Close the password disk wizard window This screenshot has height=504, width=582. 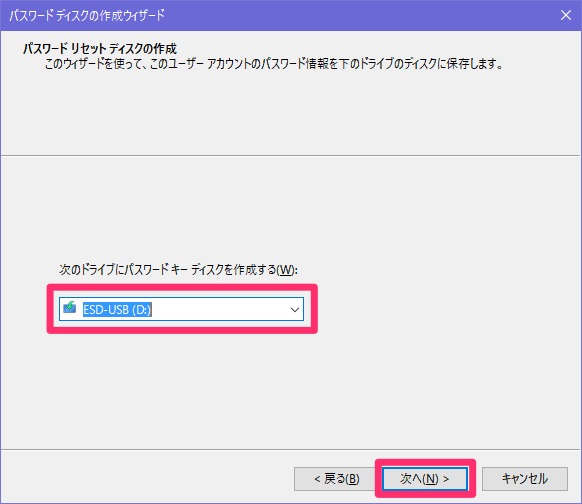tap(566, 15)
